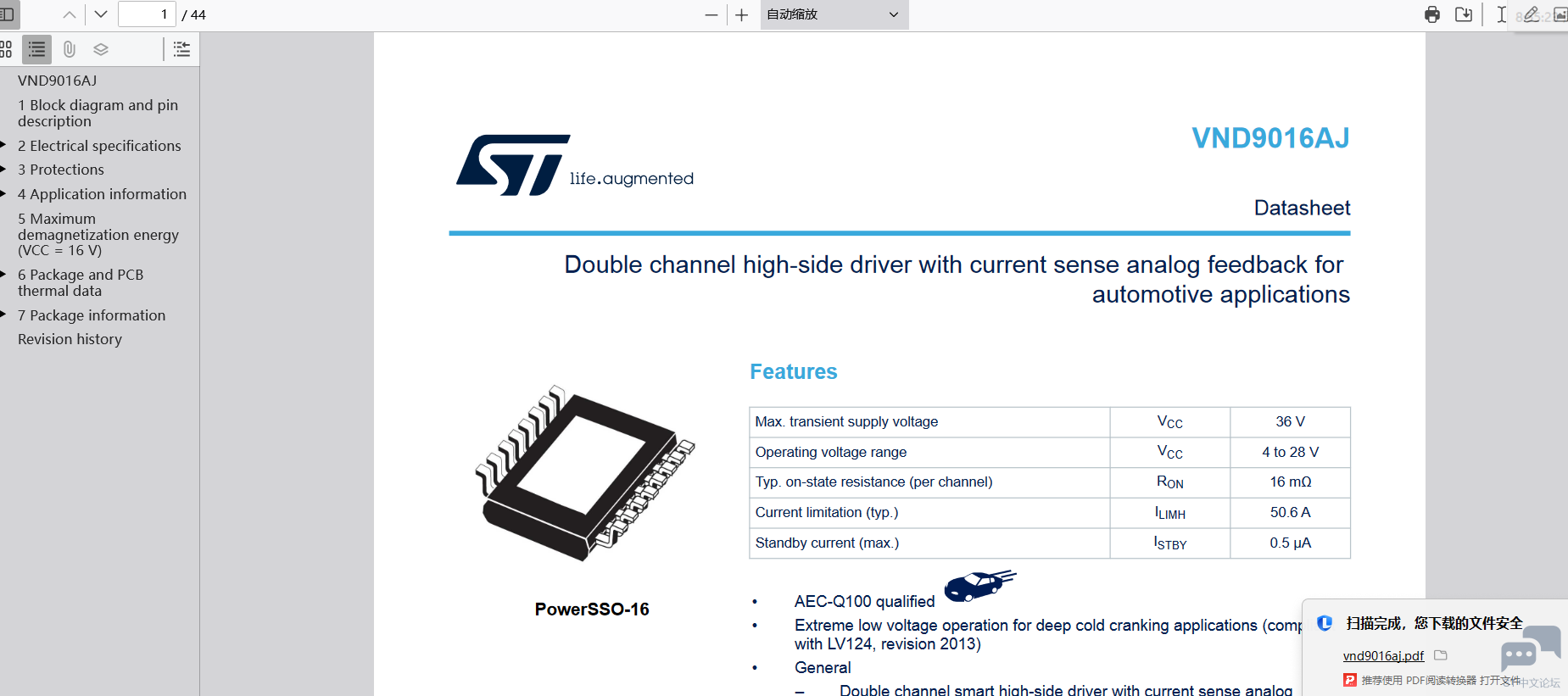Click the 推荐使用 PDF阅读转换器 打开文件 link
This screenshot has width=1568, height=696.
point(1441,680)
